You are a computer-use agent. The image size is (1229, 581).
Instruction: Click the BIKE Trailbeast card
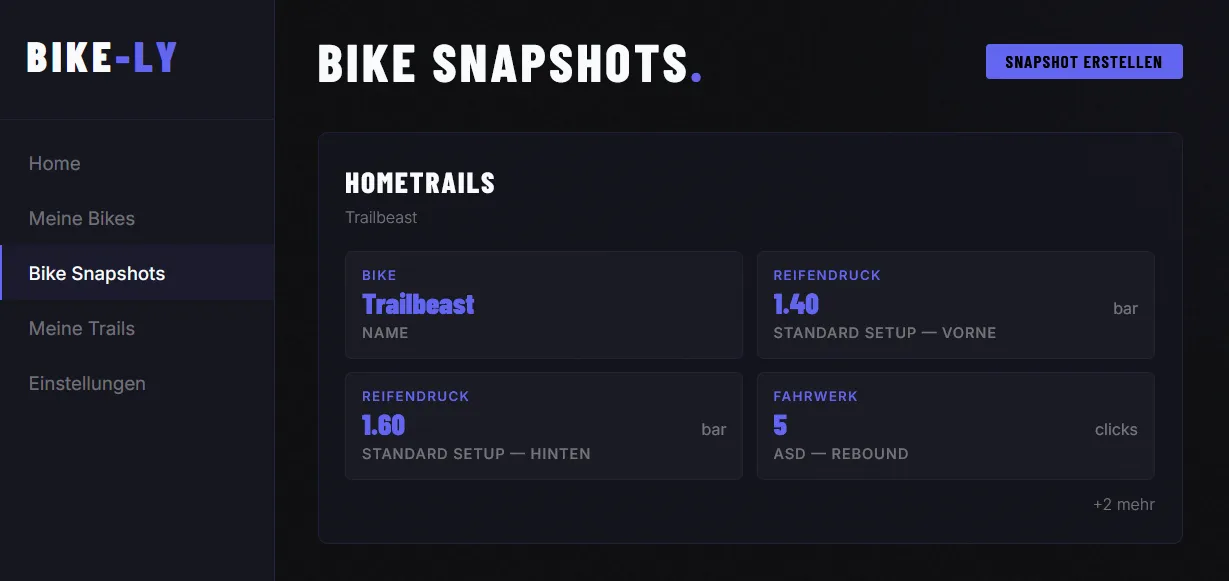click(x=543, y=304)
